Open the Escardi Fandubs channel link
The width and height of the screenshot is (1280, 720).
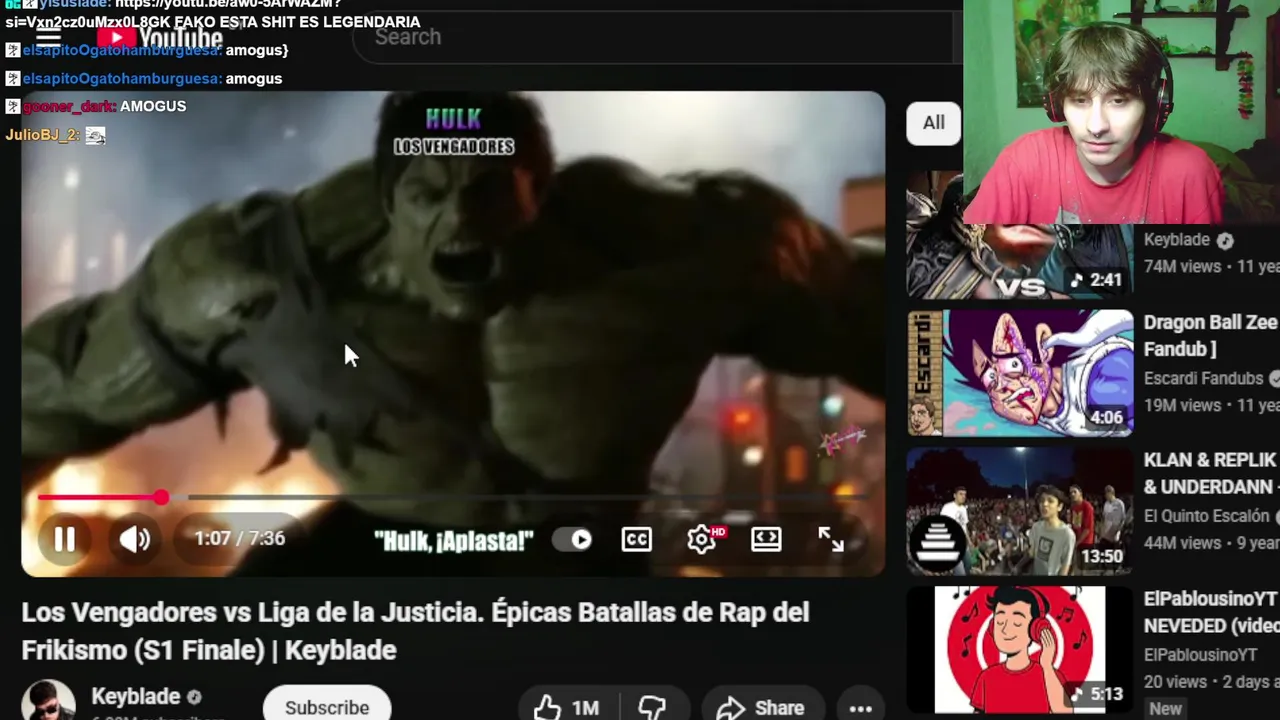tap(1203, 379)
